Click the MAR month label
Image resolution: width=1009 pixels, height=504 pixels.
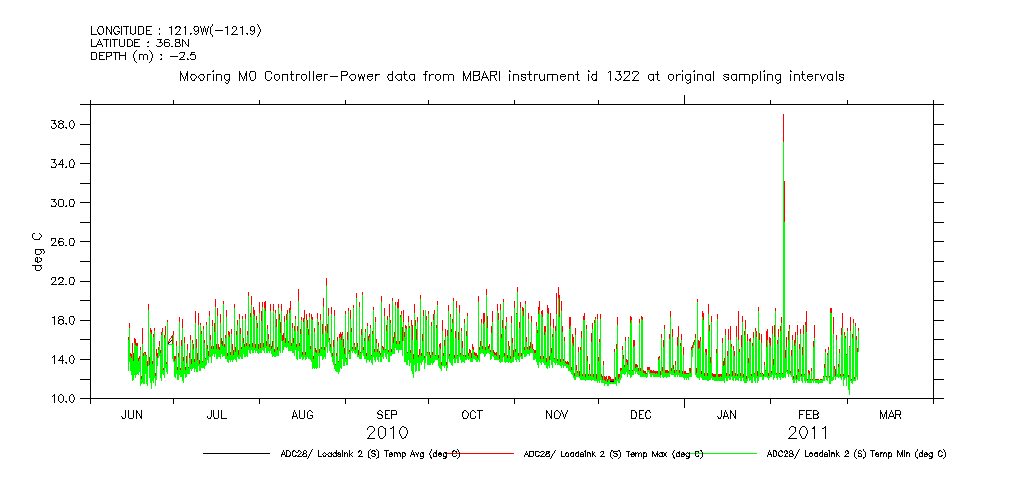[890, 415]
